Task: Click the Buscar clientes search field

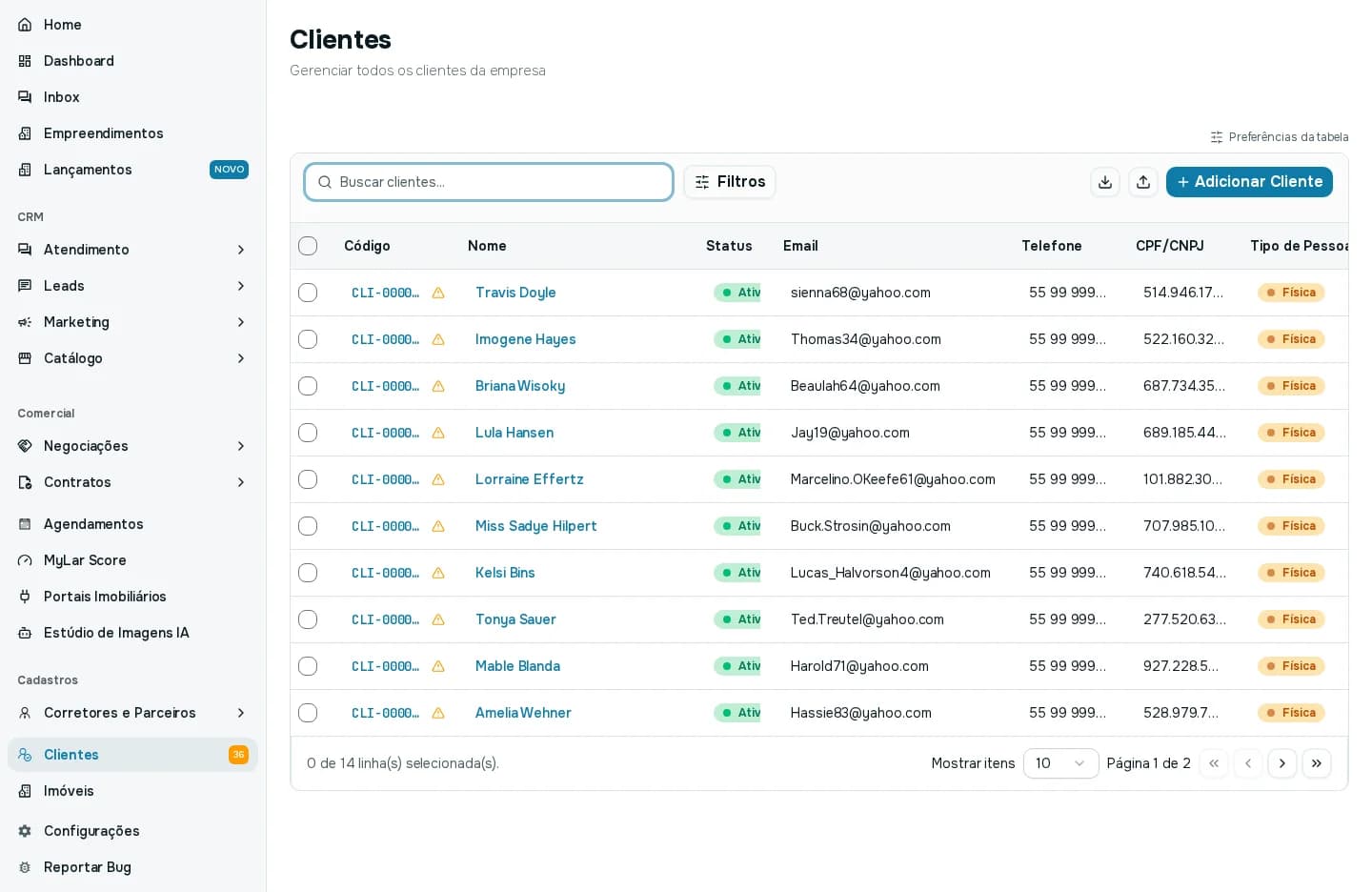Action: click(x=489, y=182)
